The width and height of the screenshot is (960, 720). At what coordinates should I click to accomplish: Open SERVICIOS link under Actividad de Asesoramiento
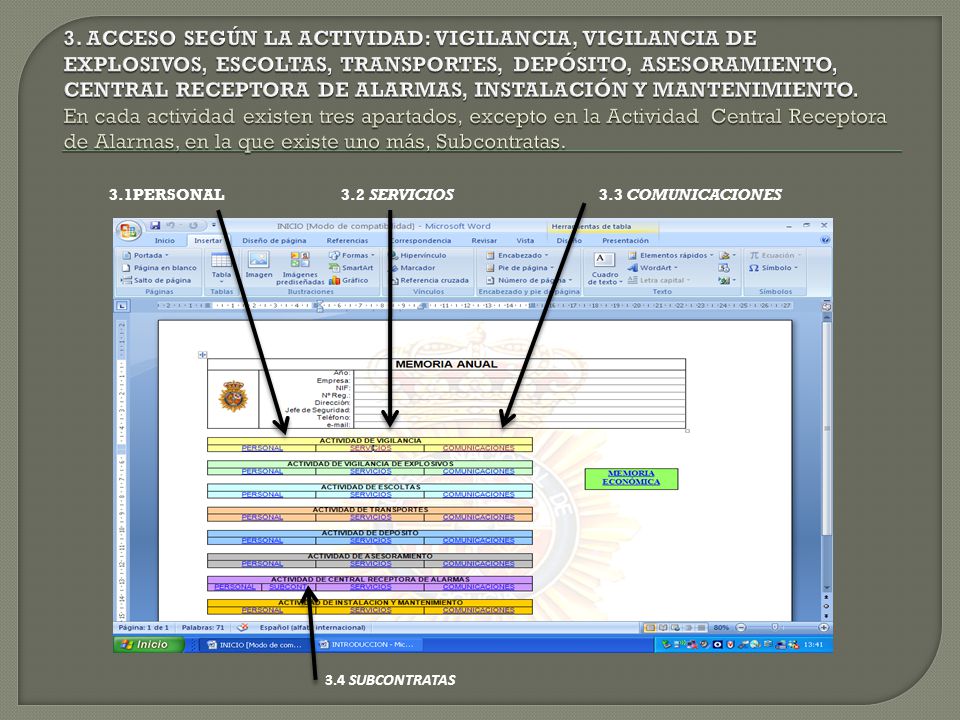click(x=370, y=564)
